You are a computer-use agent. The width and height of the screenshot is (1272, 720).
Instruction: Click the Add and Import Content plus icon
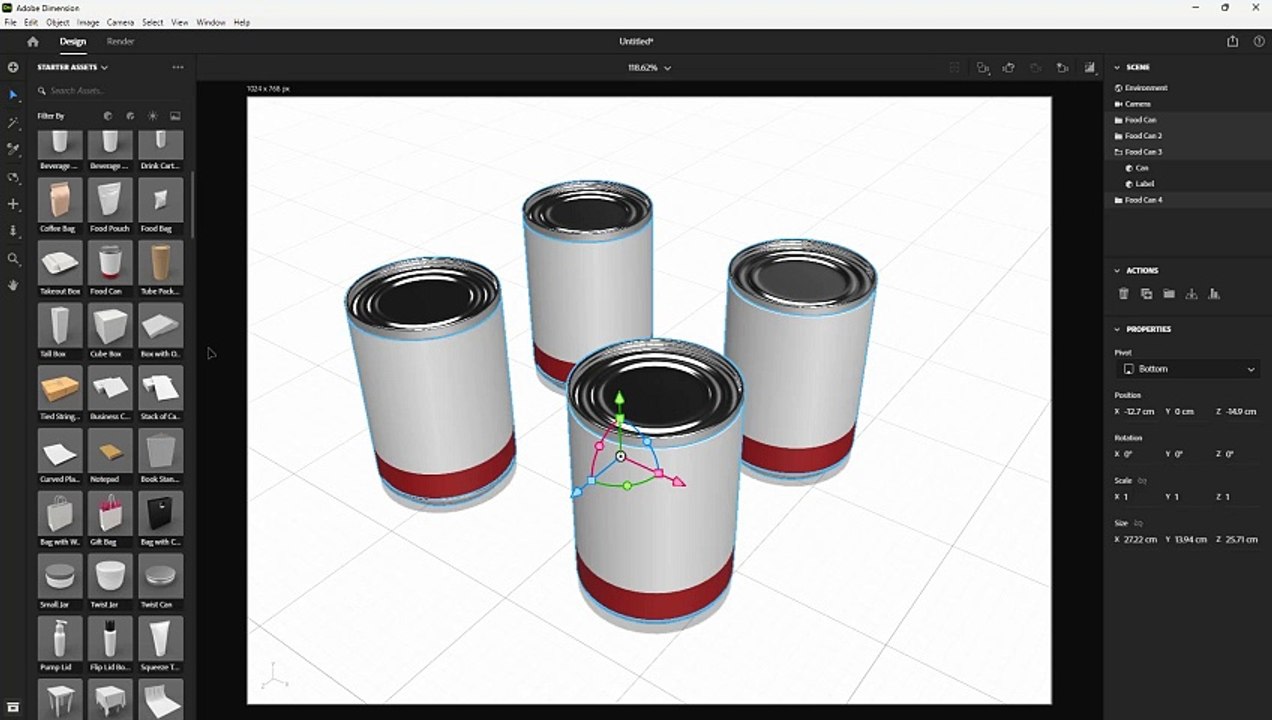click(x=13, y=67)
